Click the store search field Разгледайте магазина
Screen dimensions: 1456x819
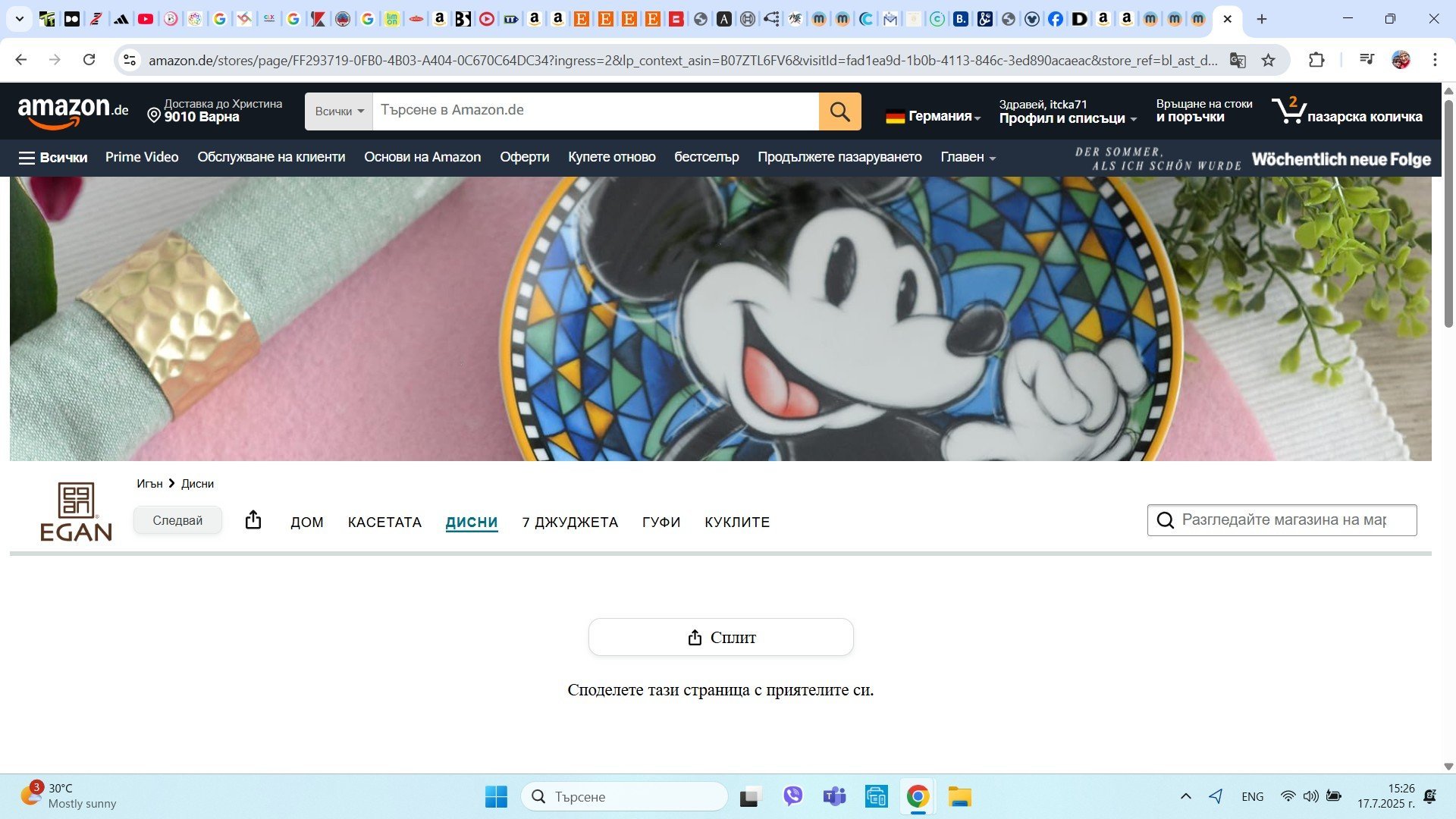pyautogui.click(x=1283, y=520)
